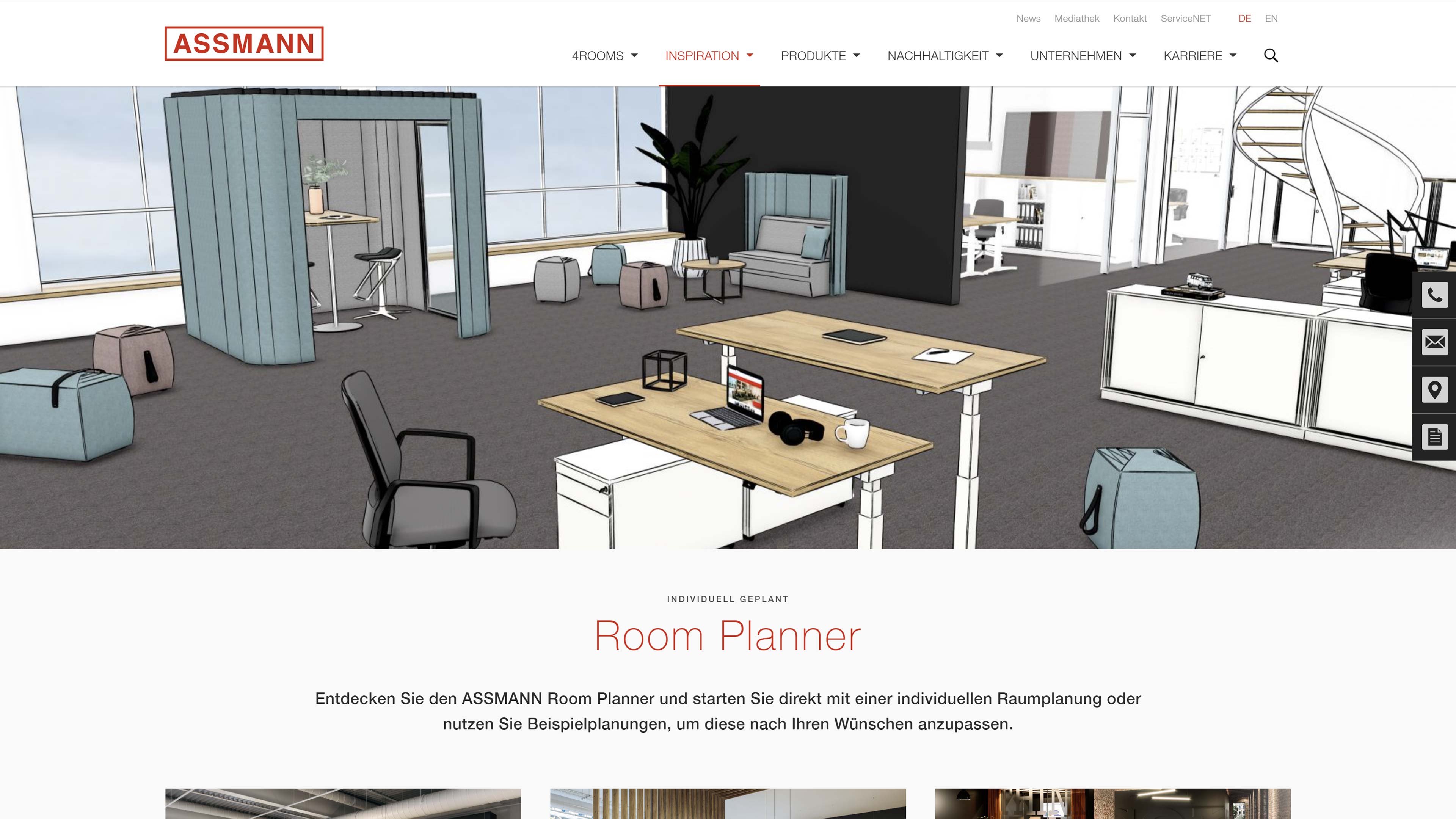Click the ServiceNET menu item
This screenshot has height=819, width=1456.
(x=1185, y=18)
